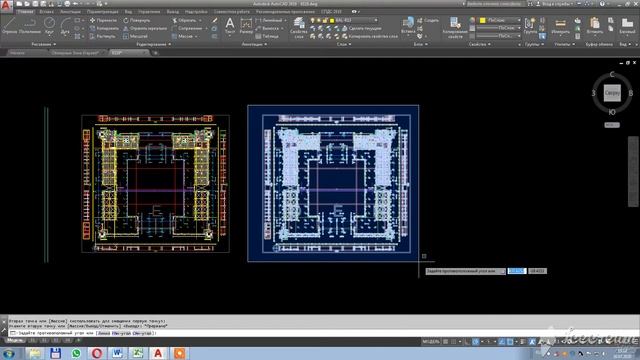Click Match Layer (Копировать свойства слоя)
The height and width of the screenshot is (360, 640).
pos(369,36)
